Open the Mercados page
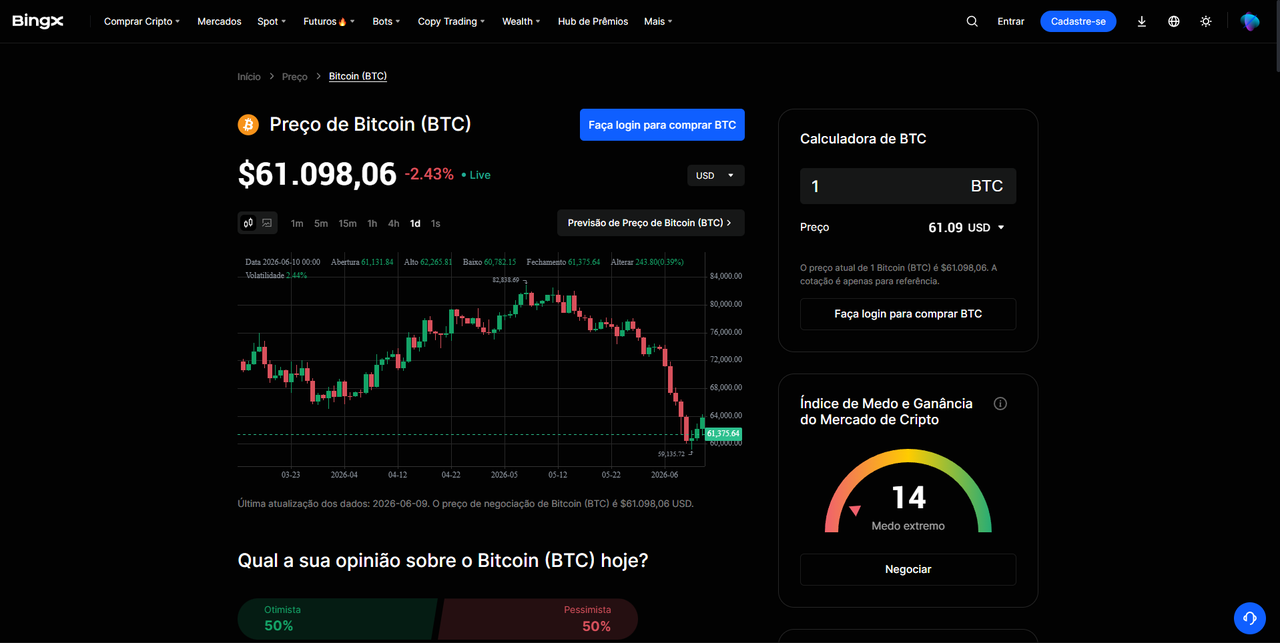This screenshot has width=1280, height=643. [x=219, y=21]
